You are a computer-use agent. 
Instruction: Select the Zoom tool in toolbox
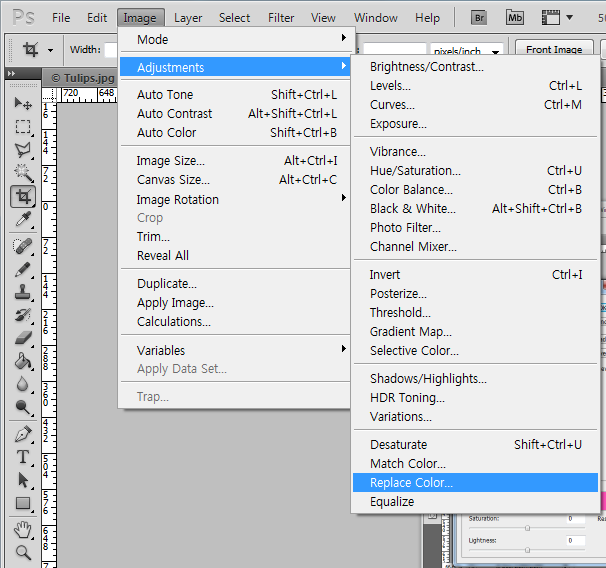23,551
